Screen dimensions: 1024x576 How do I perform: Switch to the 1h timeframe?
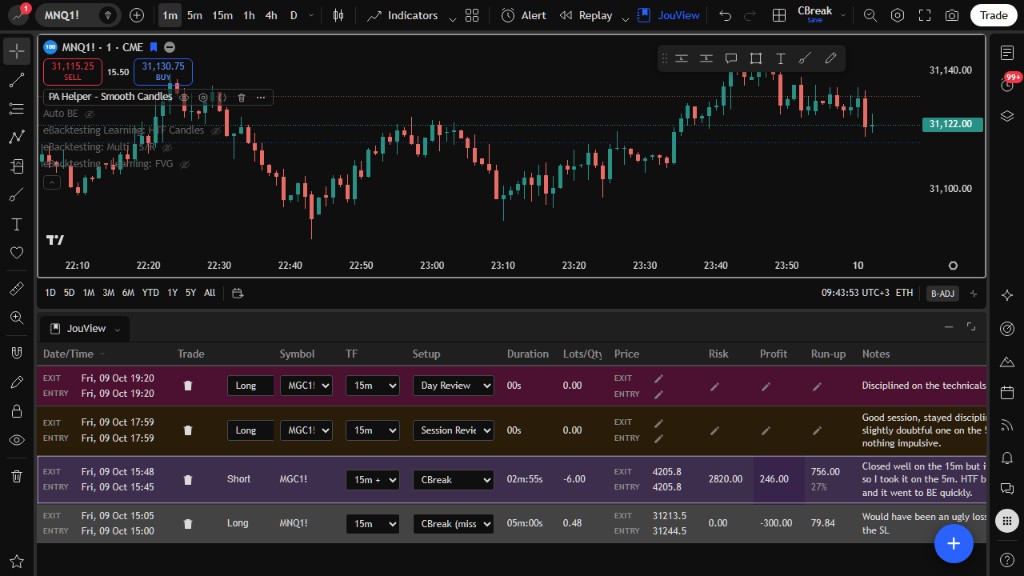(249, 15)
